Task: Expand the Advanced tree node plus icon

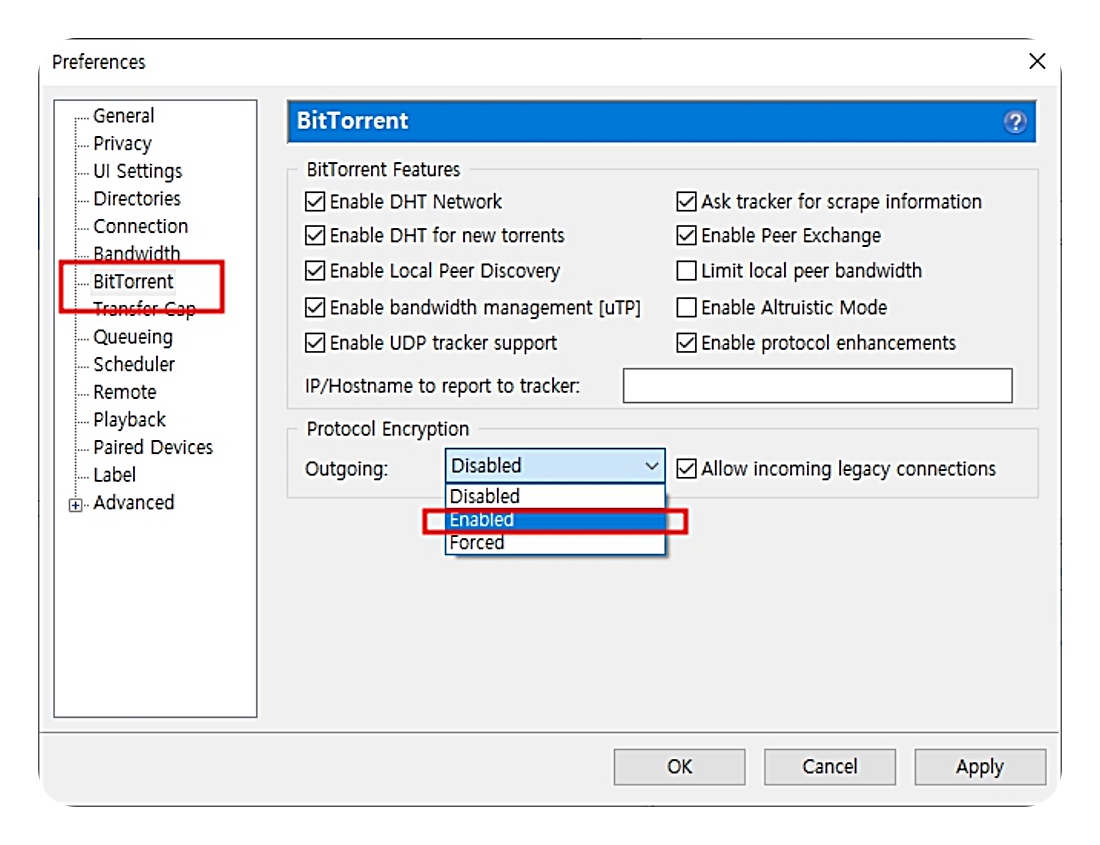Action: pos(75,505)
